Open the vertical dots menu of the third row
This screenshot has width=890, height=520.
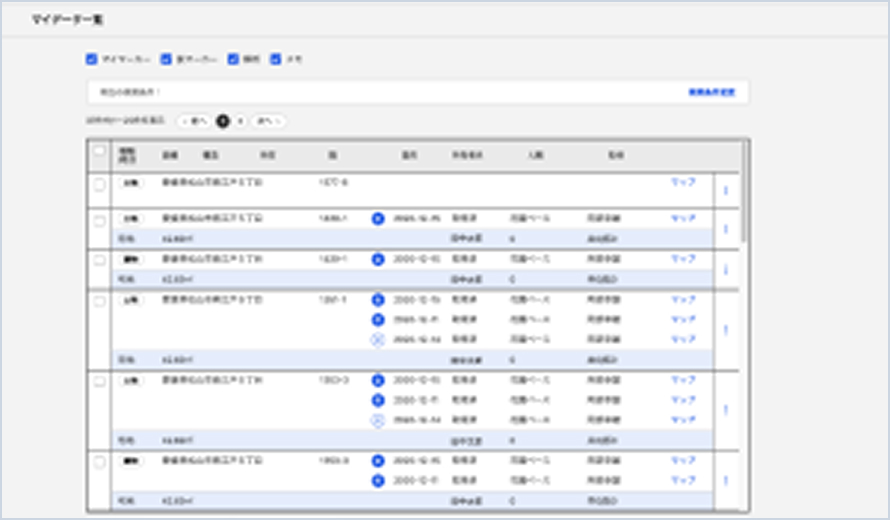pyautogui.click(x=726, y=270)
